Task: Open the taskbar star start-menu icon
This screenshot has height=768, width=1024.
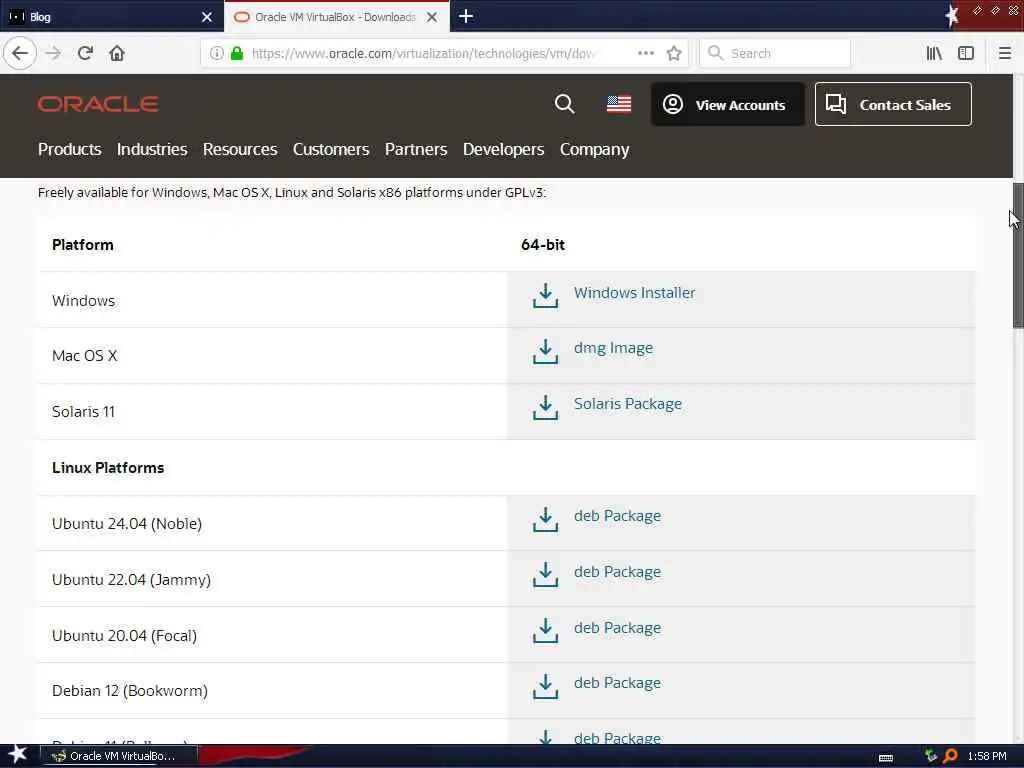Action: [17, 755]
